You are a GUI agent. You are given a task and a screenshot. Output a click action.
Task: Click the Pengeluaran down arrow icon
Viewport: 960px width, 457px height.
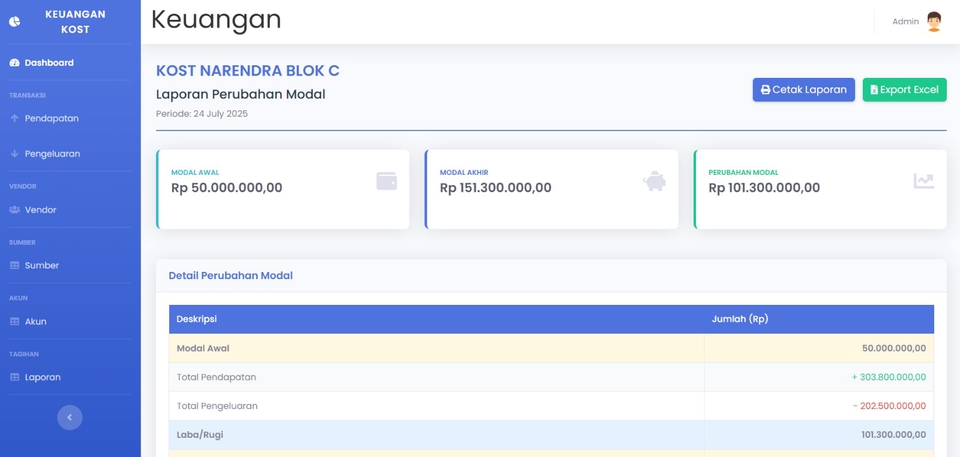point(14,154)
